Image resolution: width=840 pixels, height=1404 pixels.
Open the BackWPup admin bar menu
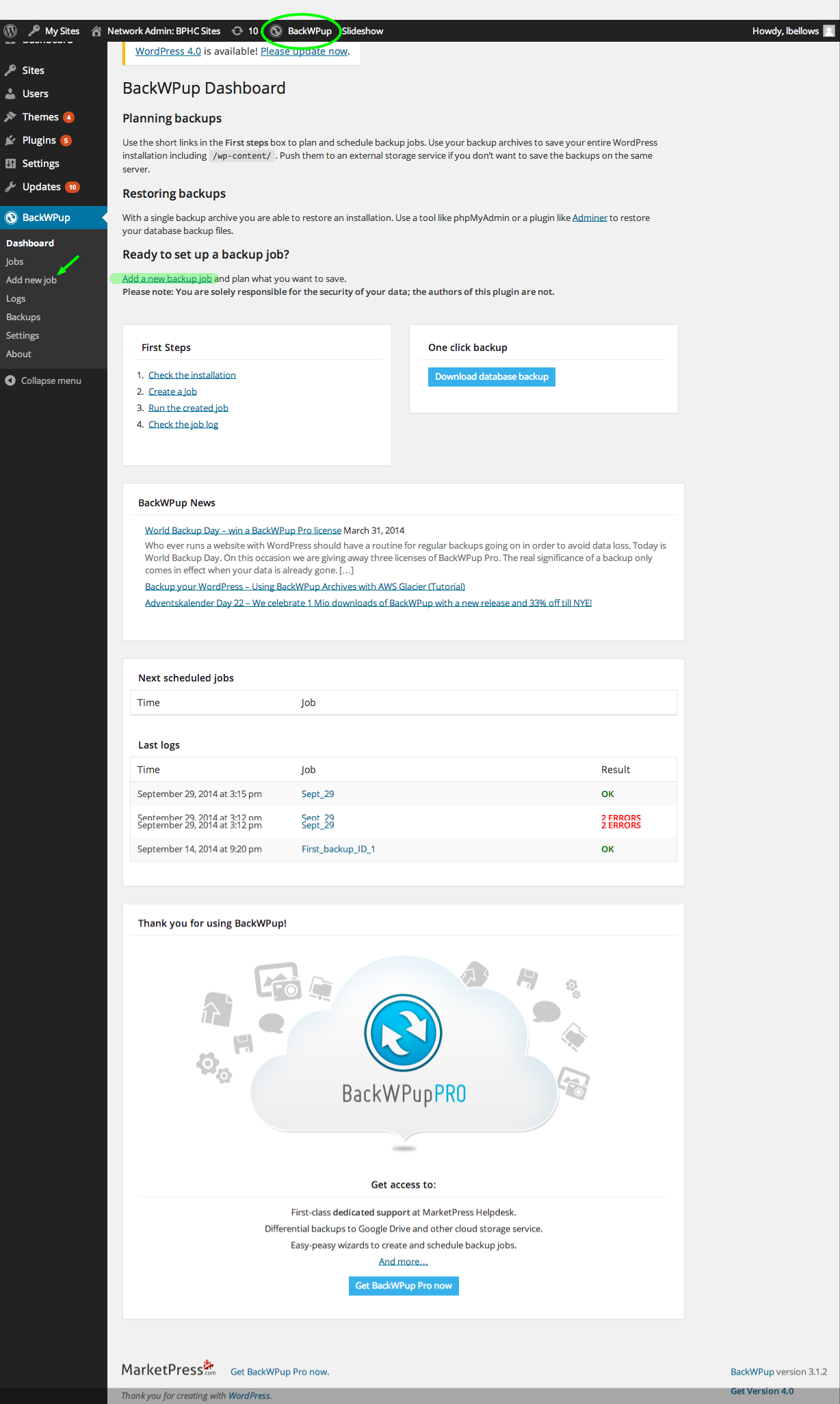click(x=309, y=31)
